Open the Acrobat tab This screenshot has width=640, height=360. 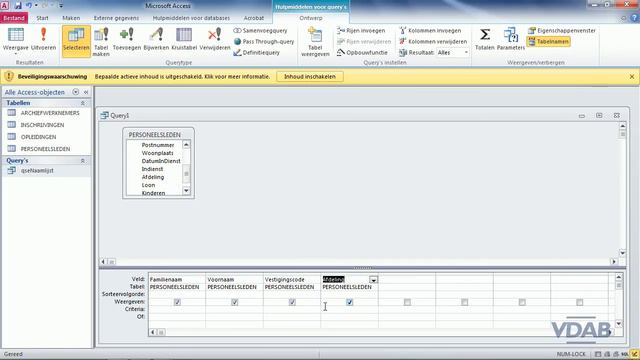(254, 18)
